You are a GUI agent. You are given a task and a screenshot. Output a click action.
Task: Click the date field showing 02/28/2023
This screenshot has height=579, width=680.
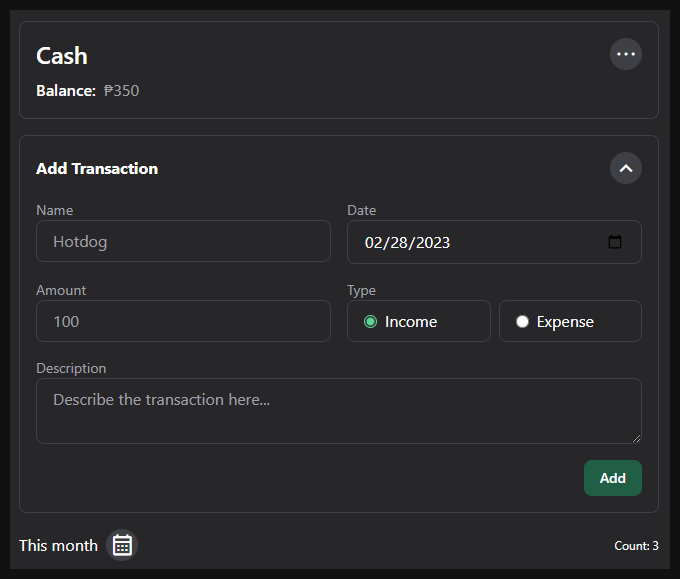[x=494, y=242]
